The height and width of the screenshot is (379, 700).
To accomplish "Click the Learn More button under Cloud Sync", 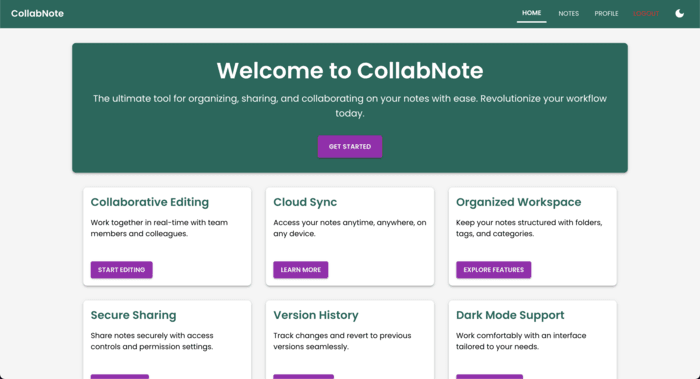I will 300,270.
